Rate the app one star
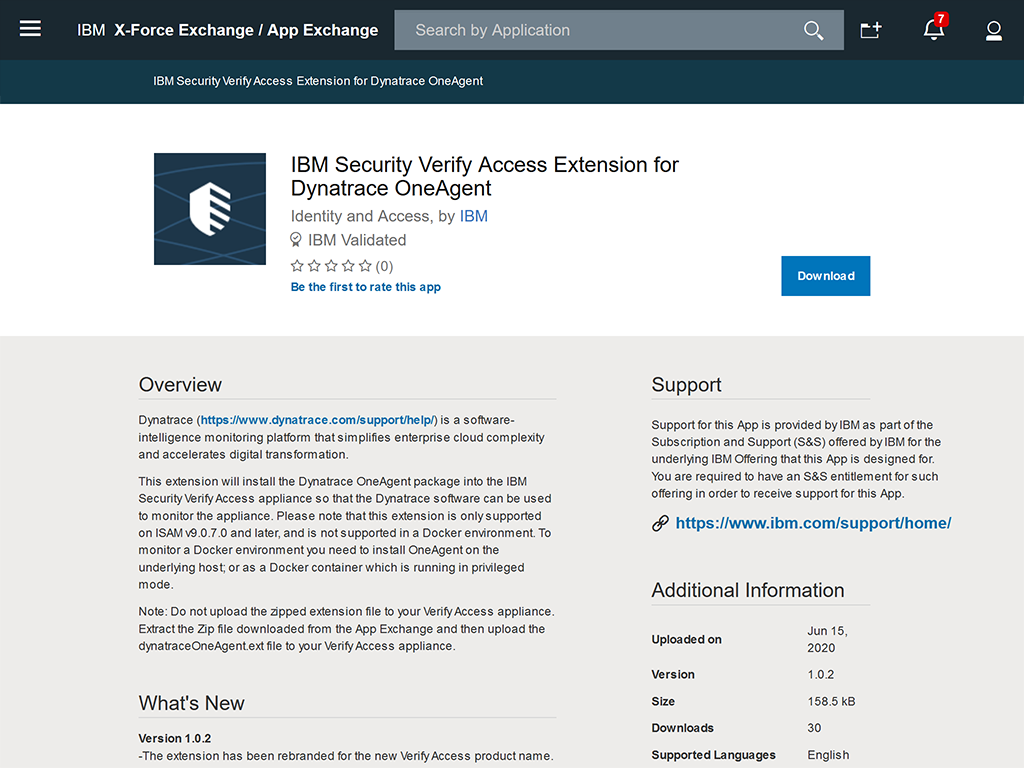 point(297,266)
